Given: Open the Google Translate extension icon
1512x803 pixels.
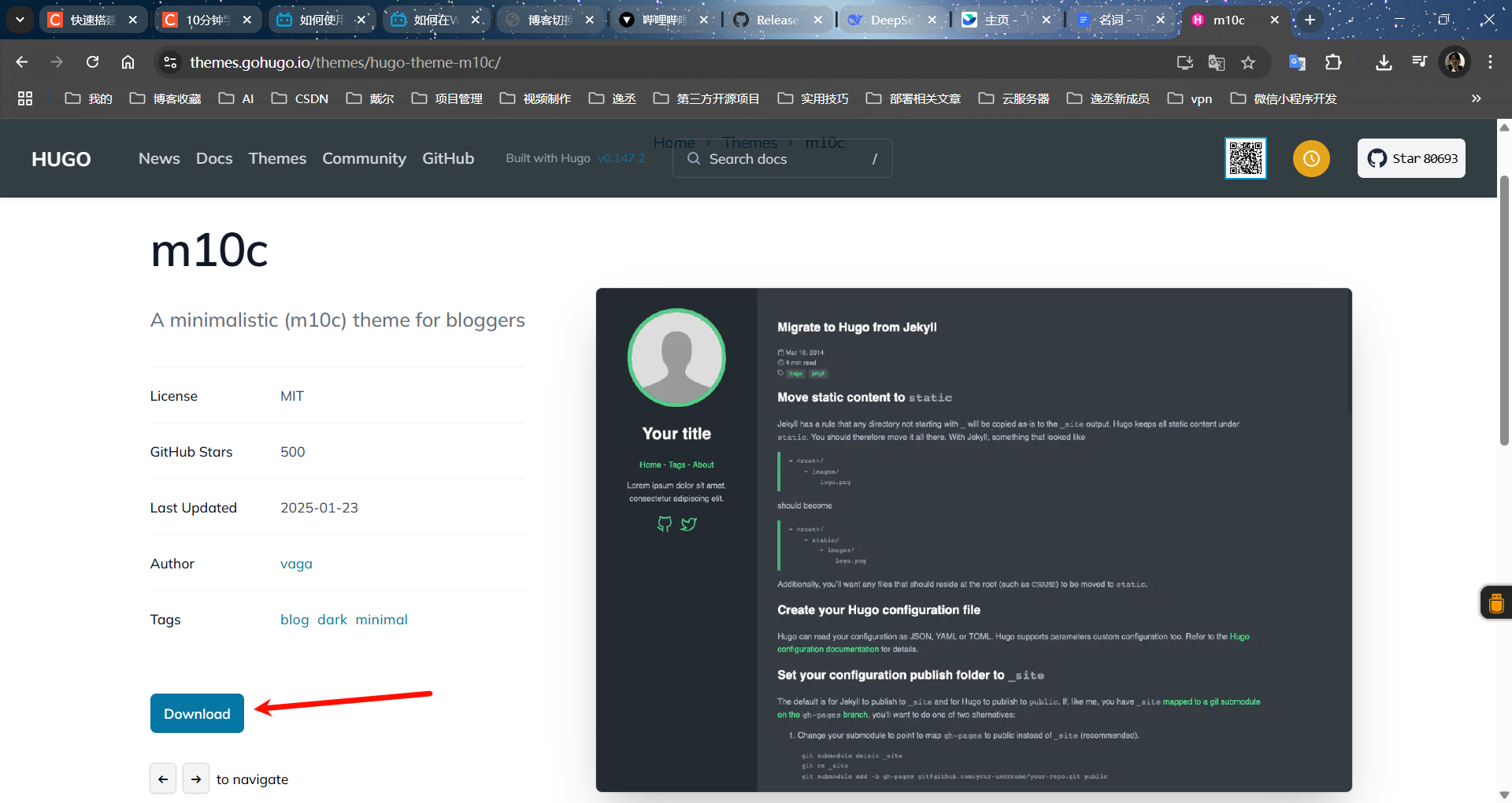Looking at the screenshot, I should 1297,62.
